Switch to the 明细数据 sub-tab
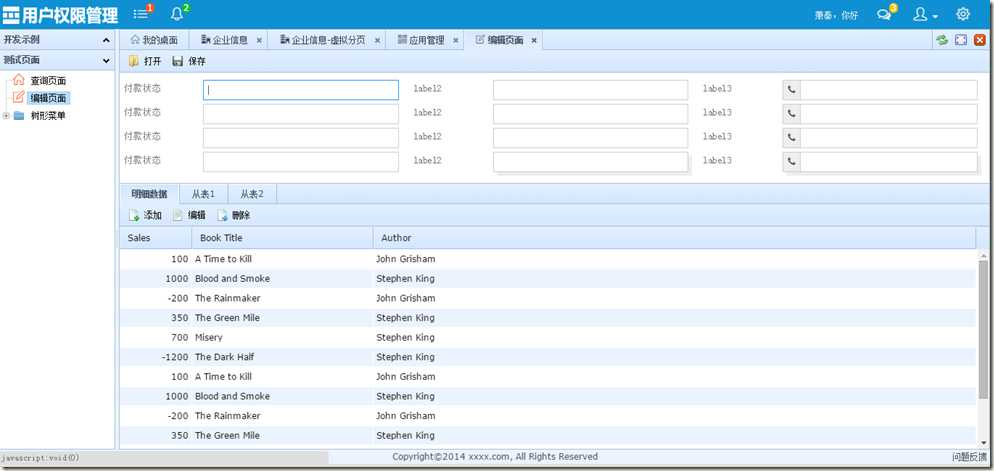 150,194
